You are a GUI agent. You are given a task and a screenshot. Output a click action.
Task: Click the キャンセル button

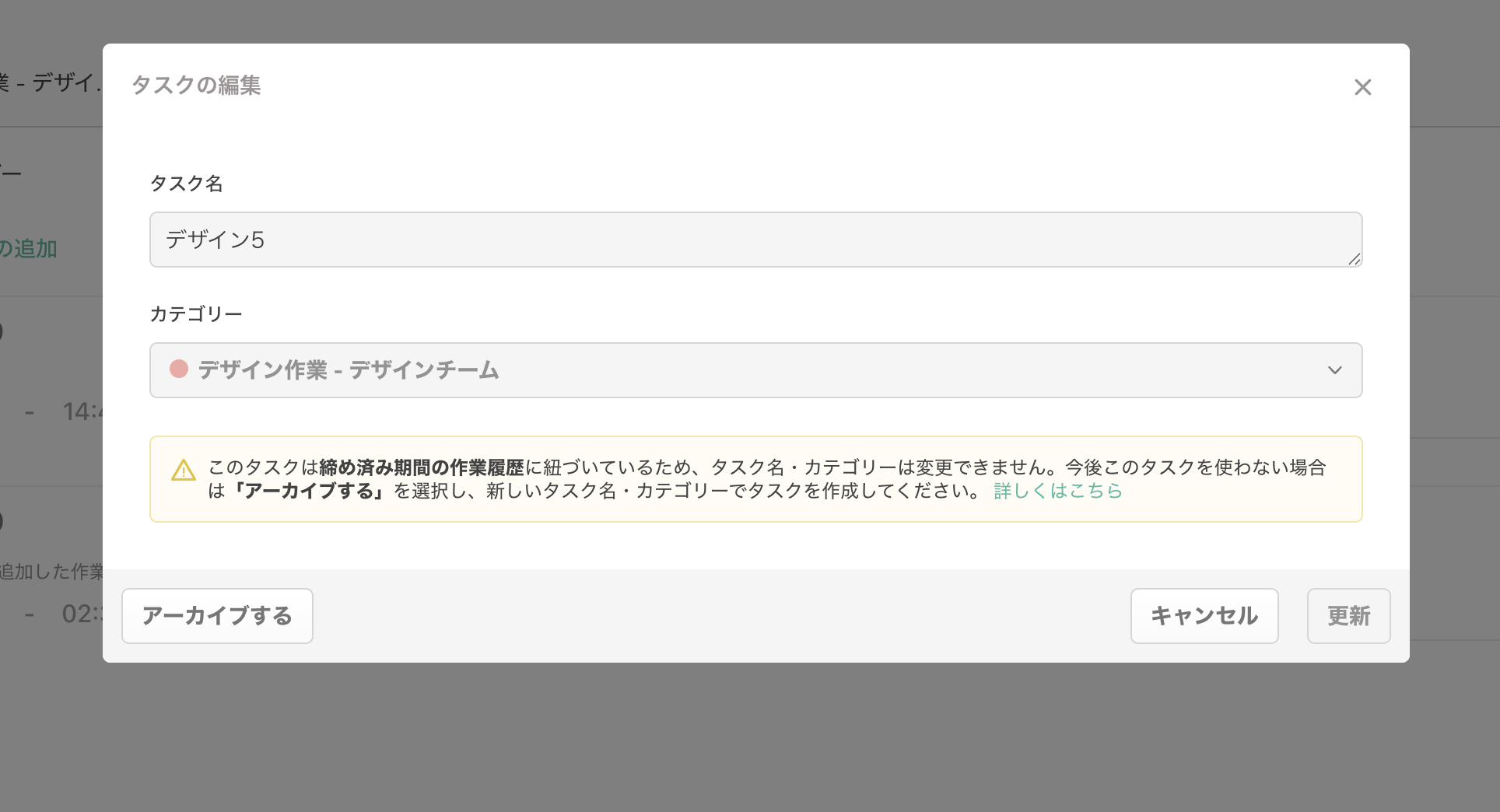(1204, 616)
